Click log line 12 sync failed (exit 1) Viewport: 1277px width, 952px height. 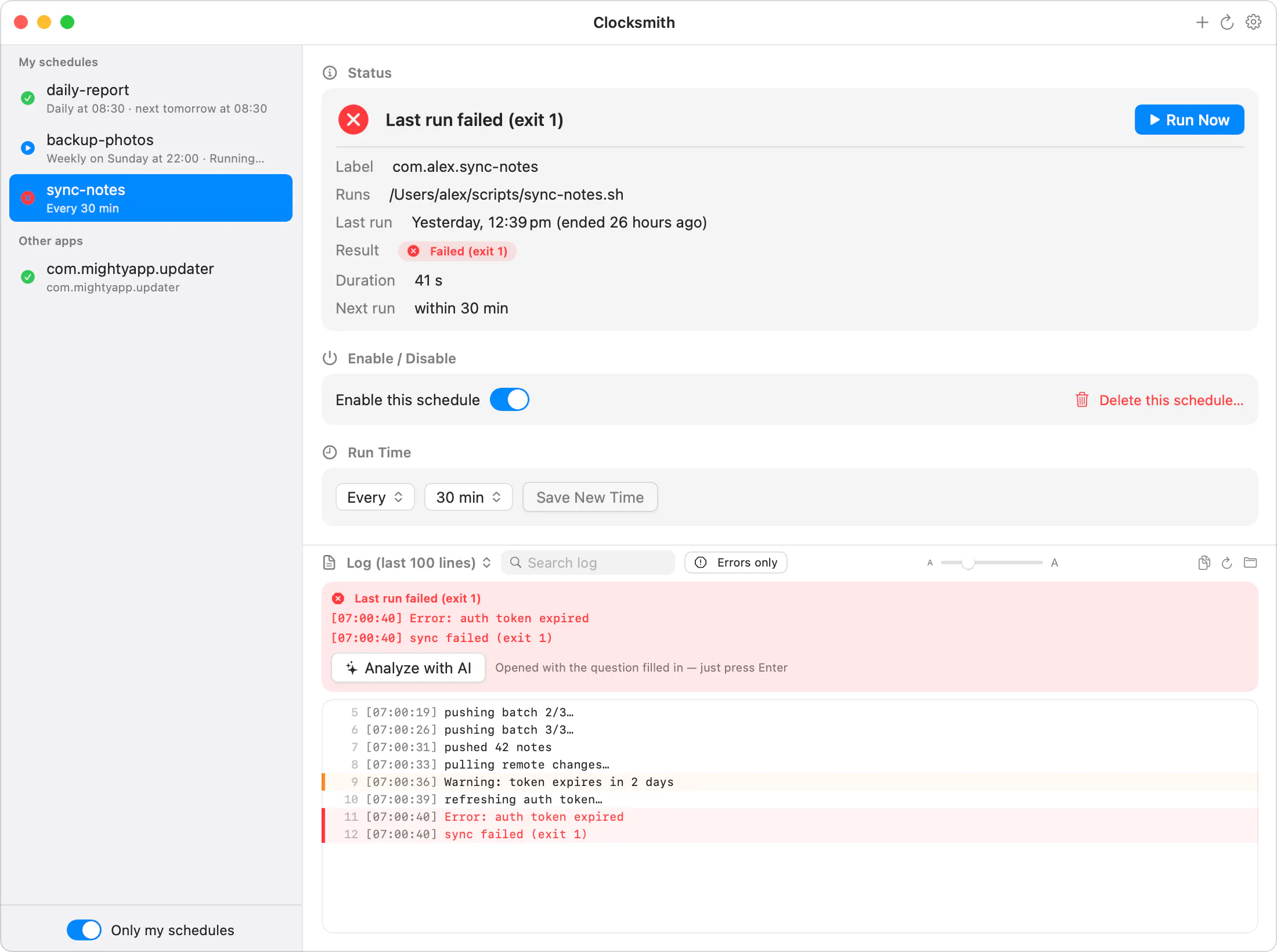[x=790, y=834]
